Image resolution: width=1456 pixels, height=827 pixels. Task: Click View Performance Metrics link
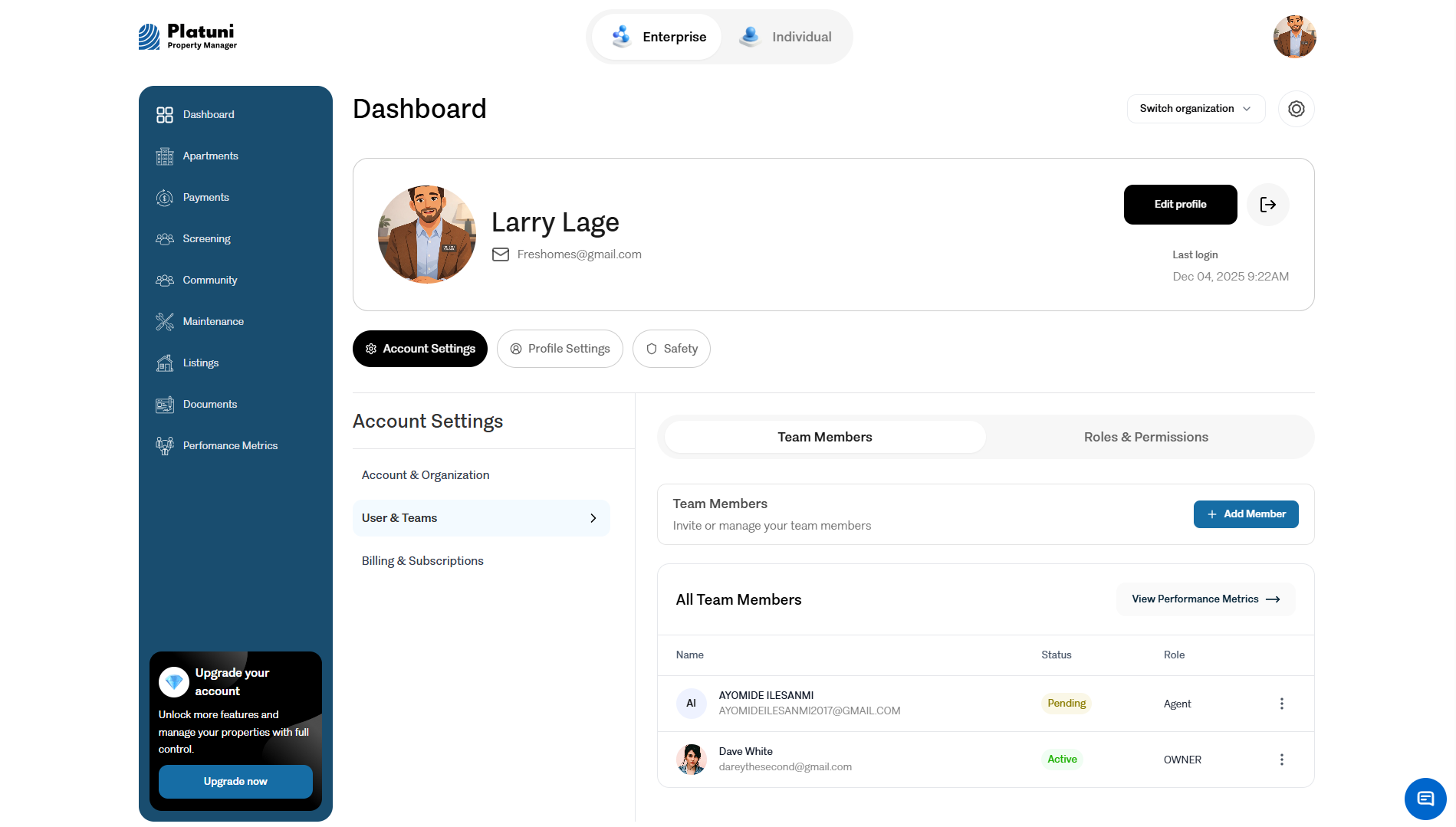coord(1206,599)
